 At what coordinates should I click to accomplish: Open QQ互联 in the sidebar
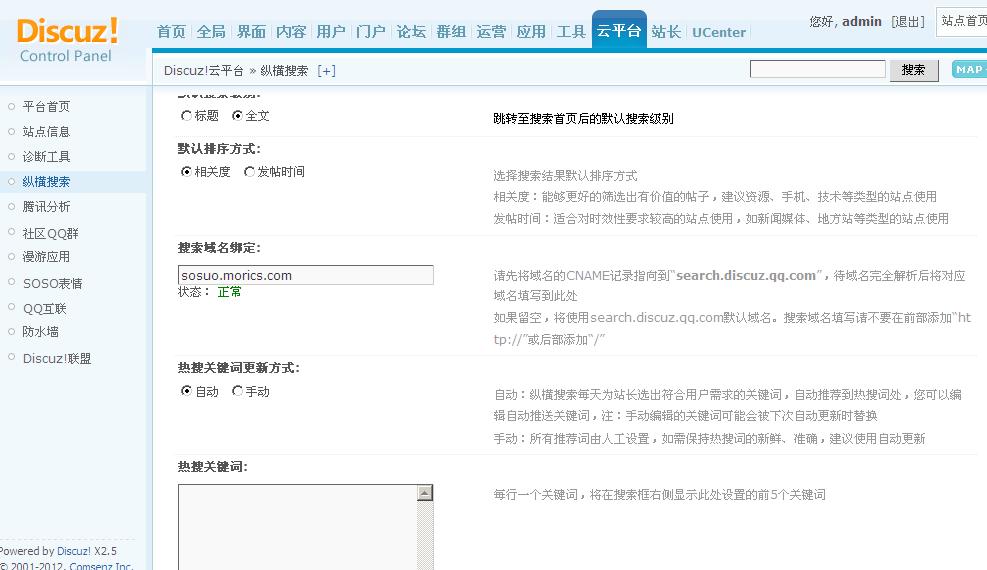click(x=44, y=308)
